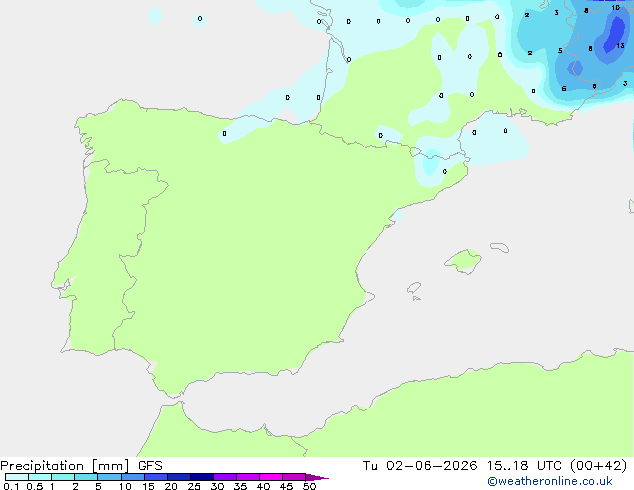The width and height of the screenshot is (634, 490).
Task: Click the '6' precipitation value on the map
Action: 564,89
